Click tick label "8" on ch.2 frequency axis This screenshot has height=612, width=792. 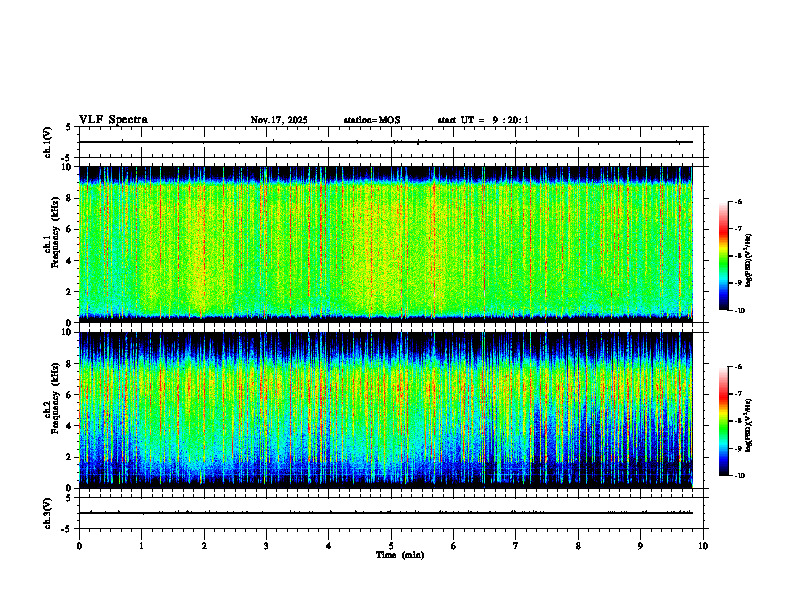pos(69,364)
